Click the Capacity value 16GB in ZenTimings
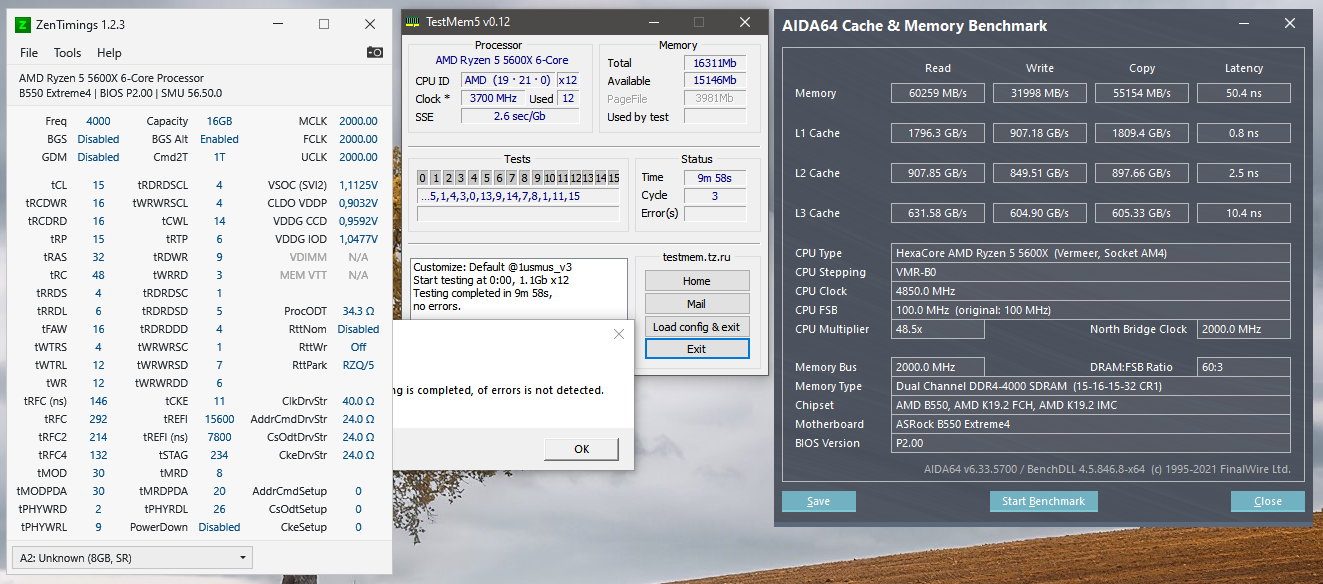This screenshot has width=1323, height=584. coord(218,121)
